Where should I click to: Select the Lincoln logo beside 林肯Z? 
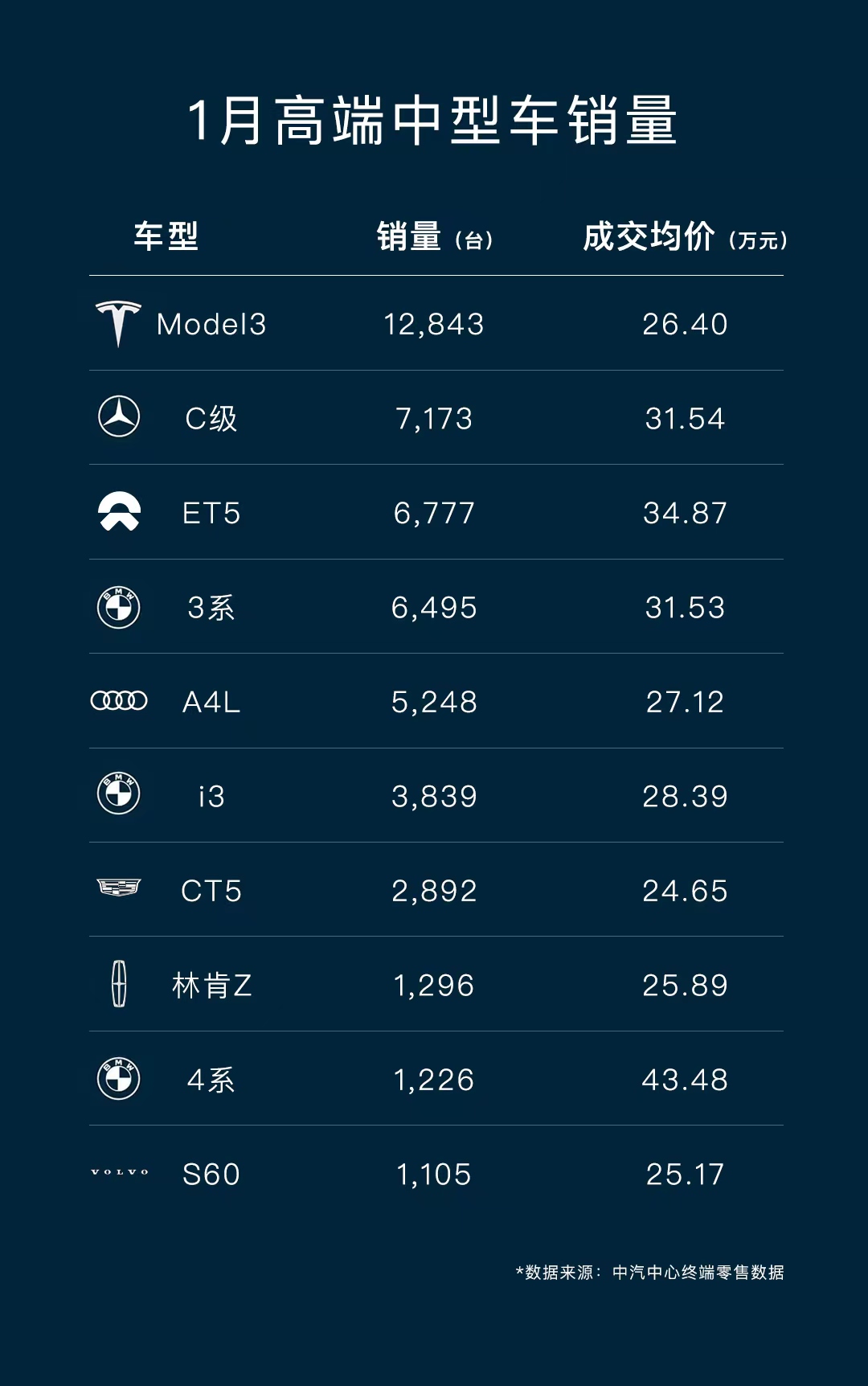119,984
